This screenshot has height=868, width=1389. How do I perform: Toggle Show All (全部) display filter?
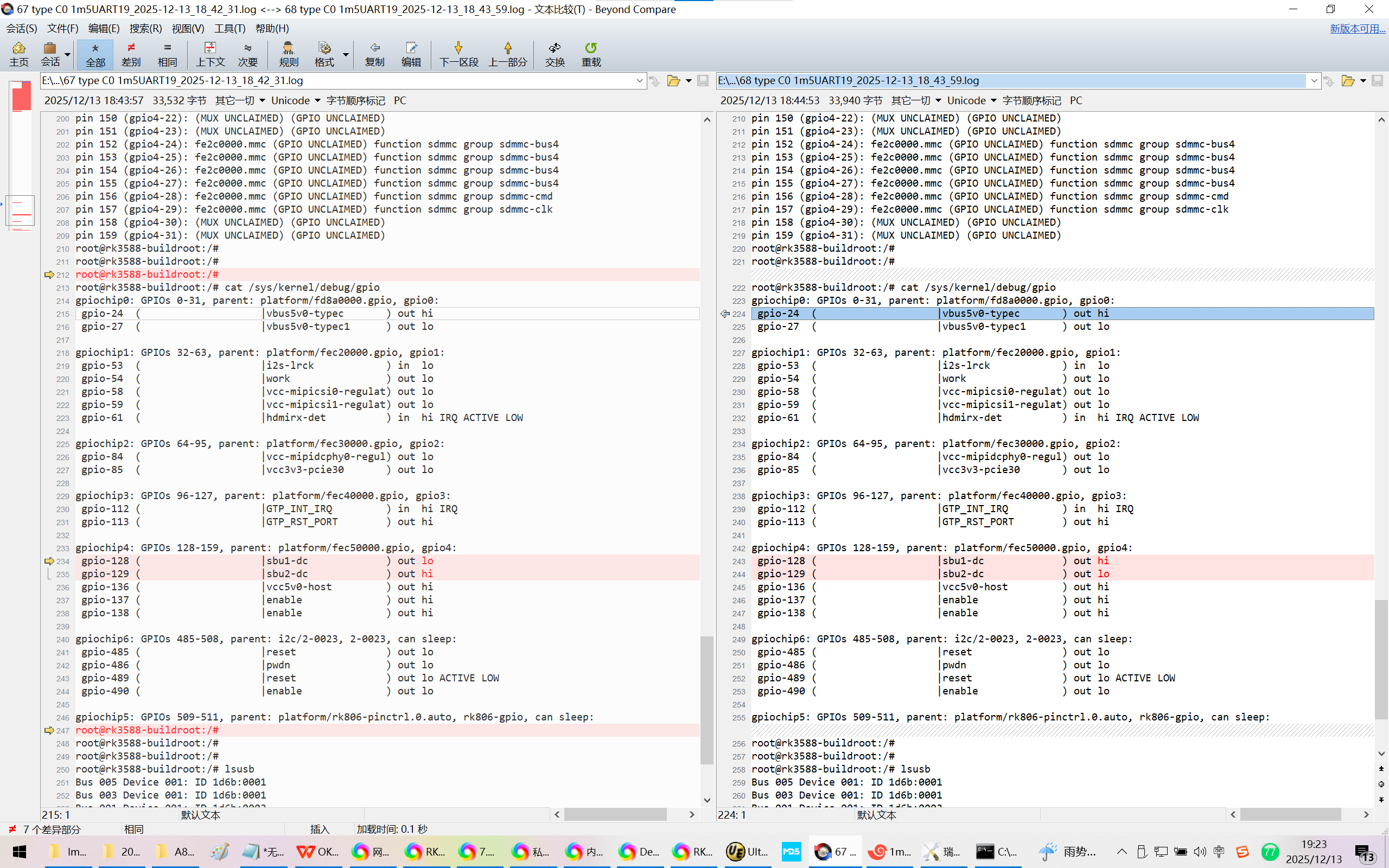pos(95,53)
